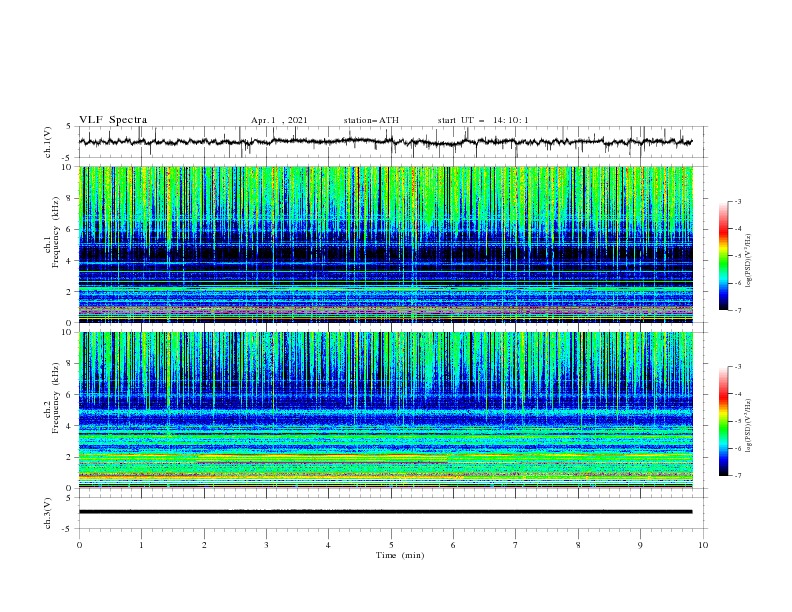Click ch.1 colorbar tick label "-3"
This screenshot has width=792, height=612.
(738, 201)
